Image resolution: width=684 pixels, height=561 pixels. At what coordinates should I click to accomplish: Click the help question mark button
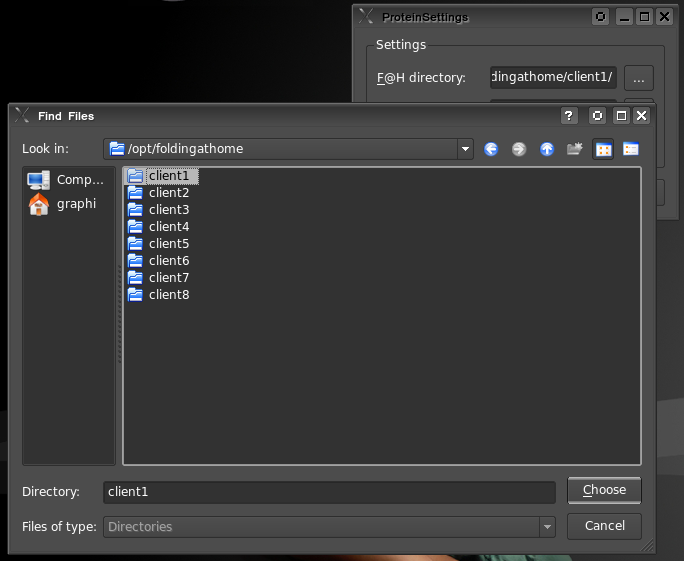pyautogui.click(x=569, y=116)
